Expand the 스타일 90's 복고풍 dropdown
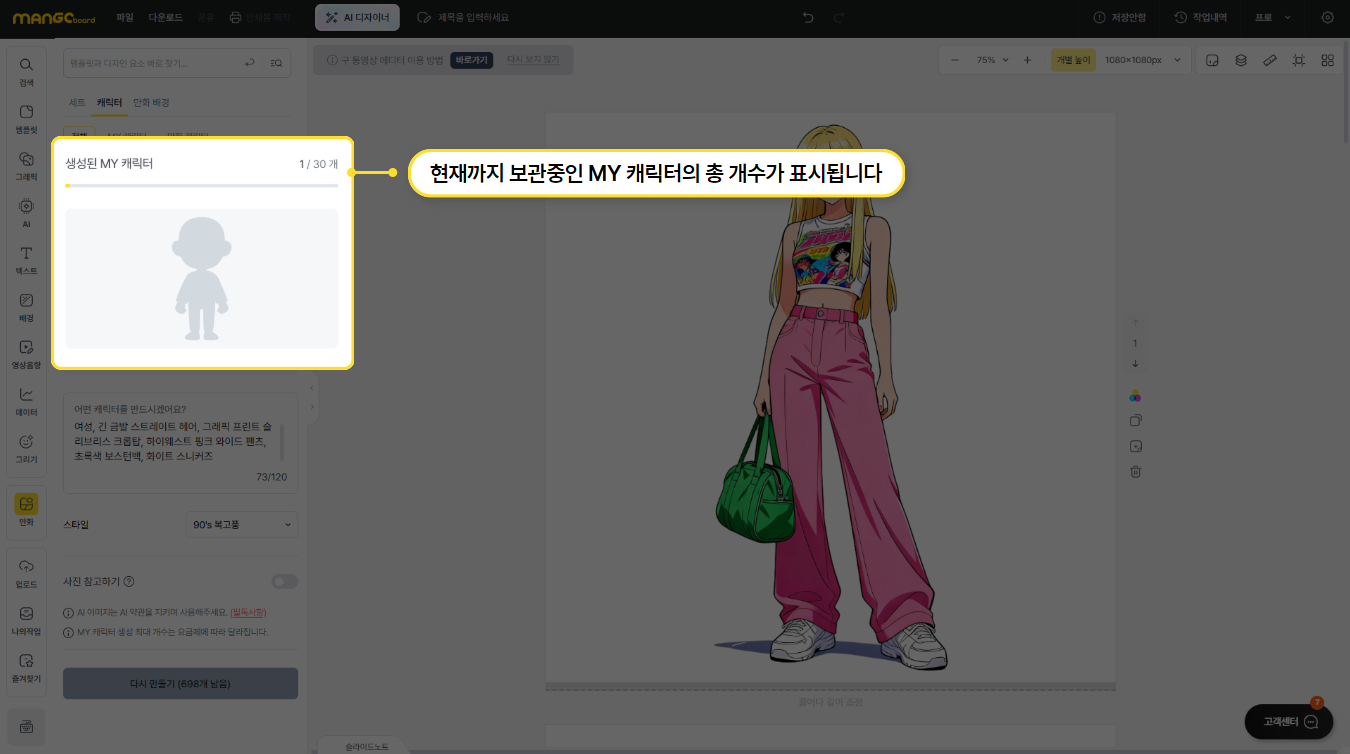Image resolution: width=1350 pixels, height=754 pixels. pos(242,524)
